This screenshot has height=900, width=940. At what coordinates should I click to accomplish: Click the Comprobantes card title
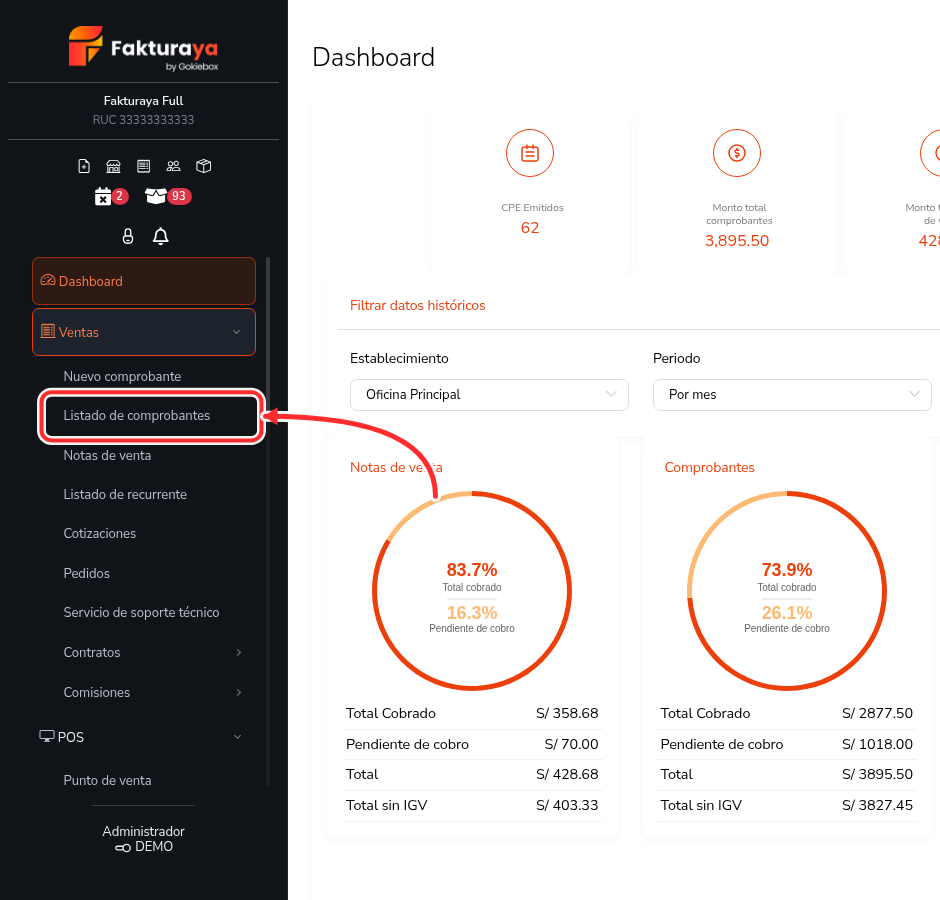709,468
